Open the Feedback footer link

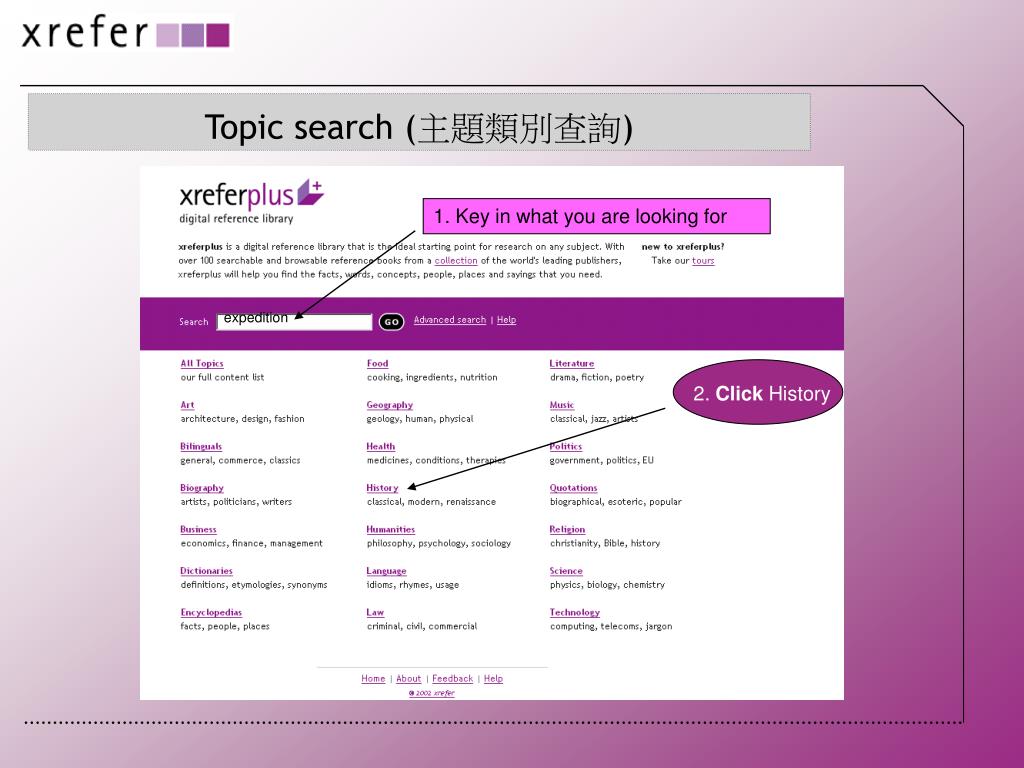453,679
